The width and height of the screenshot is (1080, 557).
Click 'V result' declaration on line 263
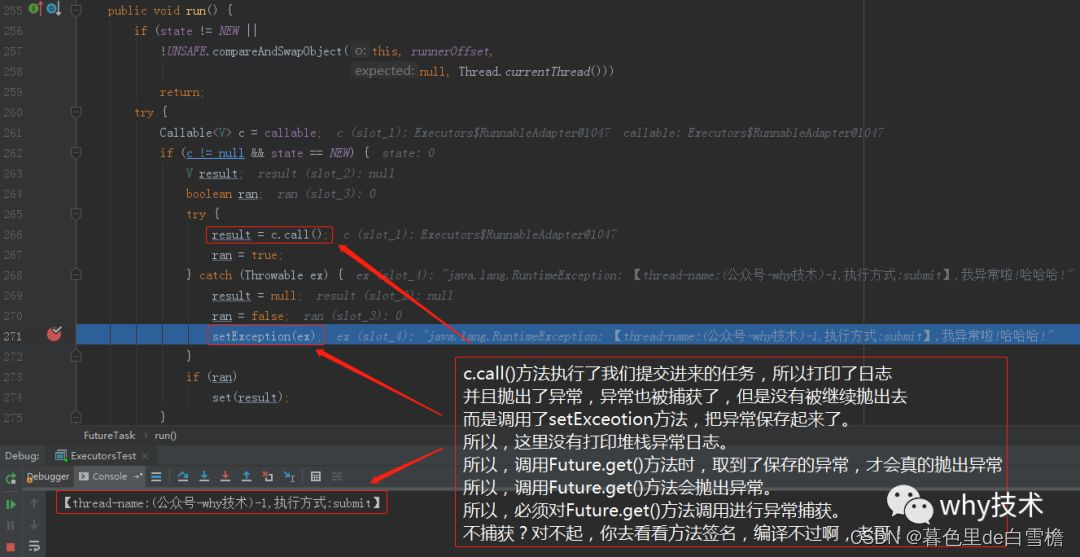click(x=214, y=174)
